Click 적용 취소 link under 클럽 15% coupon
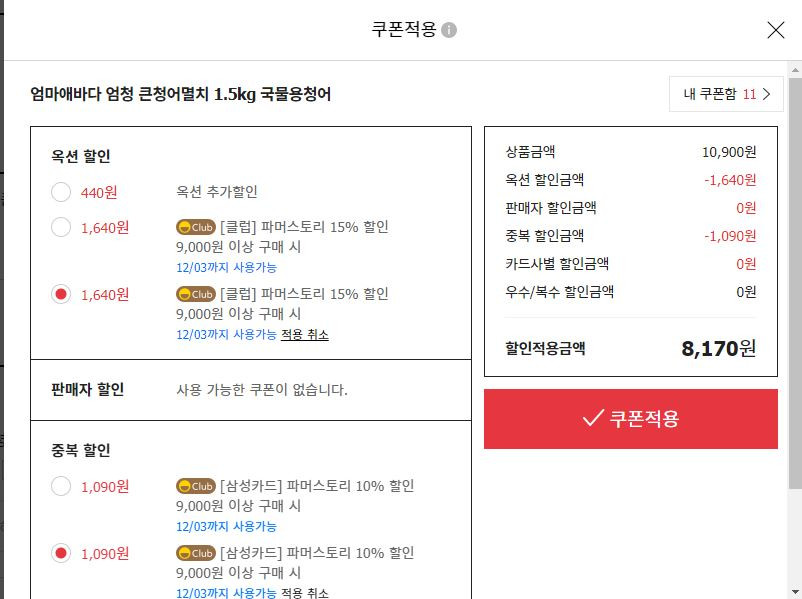The width and height of the screenshot is (802, 599). (305, 335)
